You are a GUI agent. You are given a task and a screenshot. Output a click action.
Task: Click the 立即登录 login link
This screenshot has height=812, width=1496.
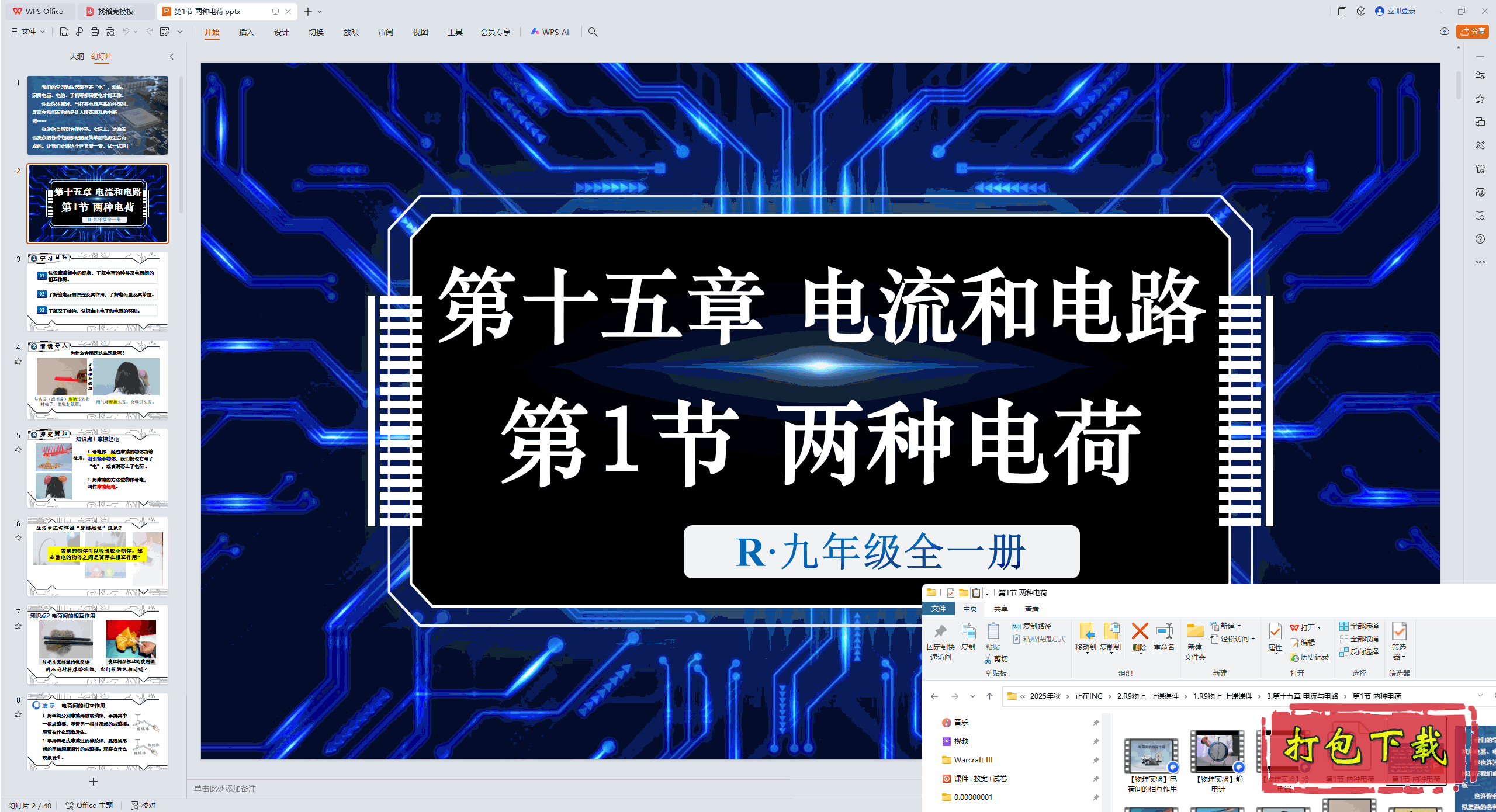[1395, 11]
